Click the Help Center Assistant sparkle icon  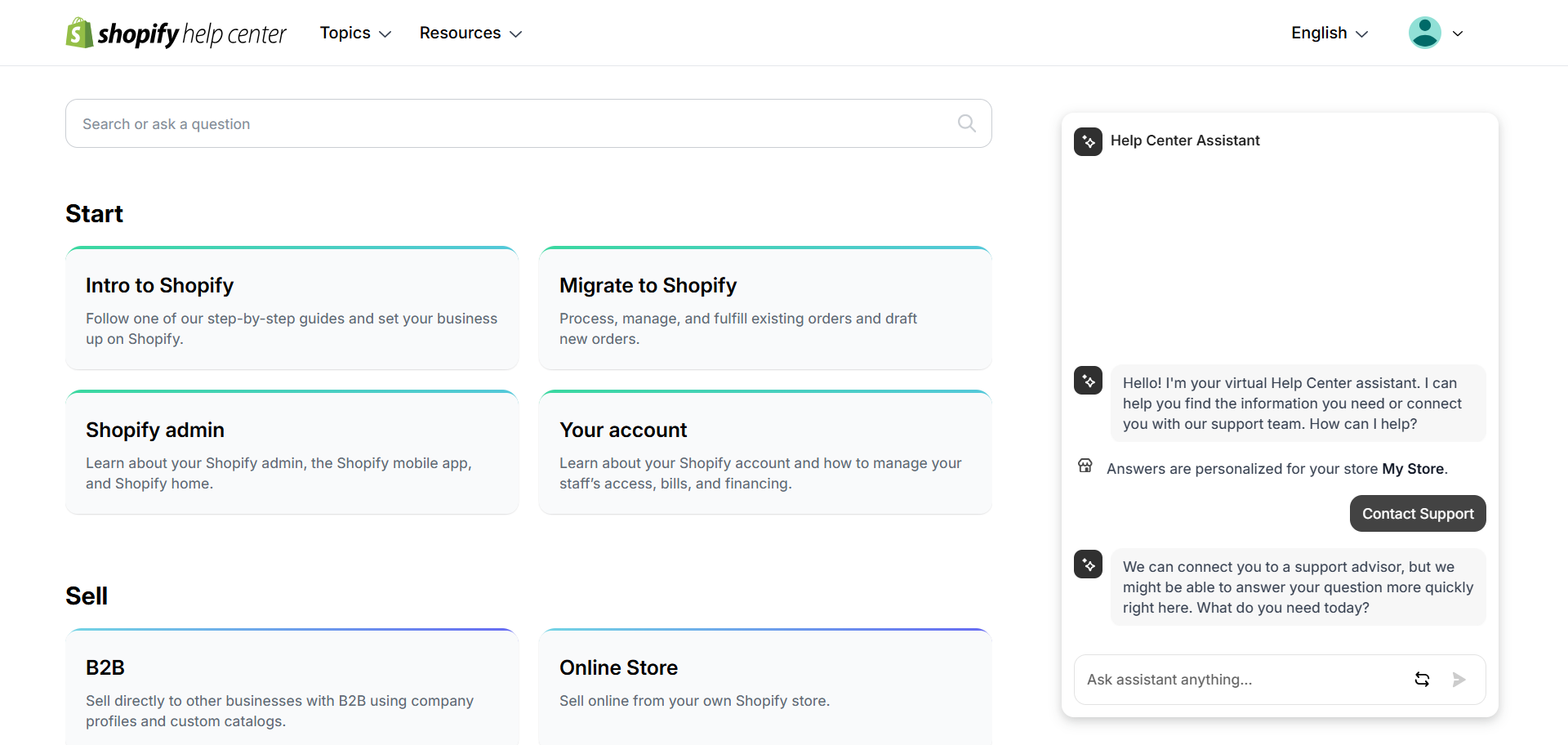(x=1088, y=141)
